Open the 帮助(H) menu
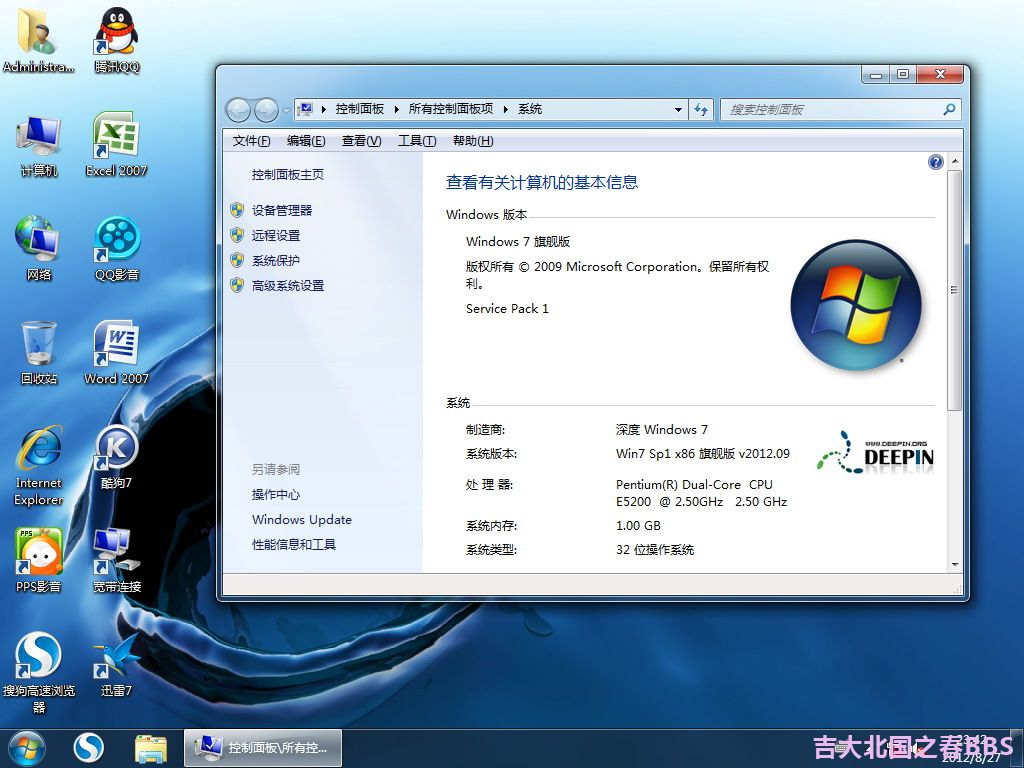1024x768 pixels. 473,140
